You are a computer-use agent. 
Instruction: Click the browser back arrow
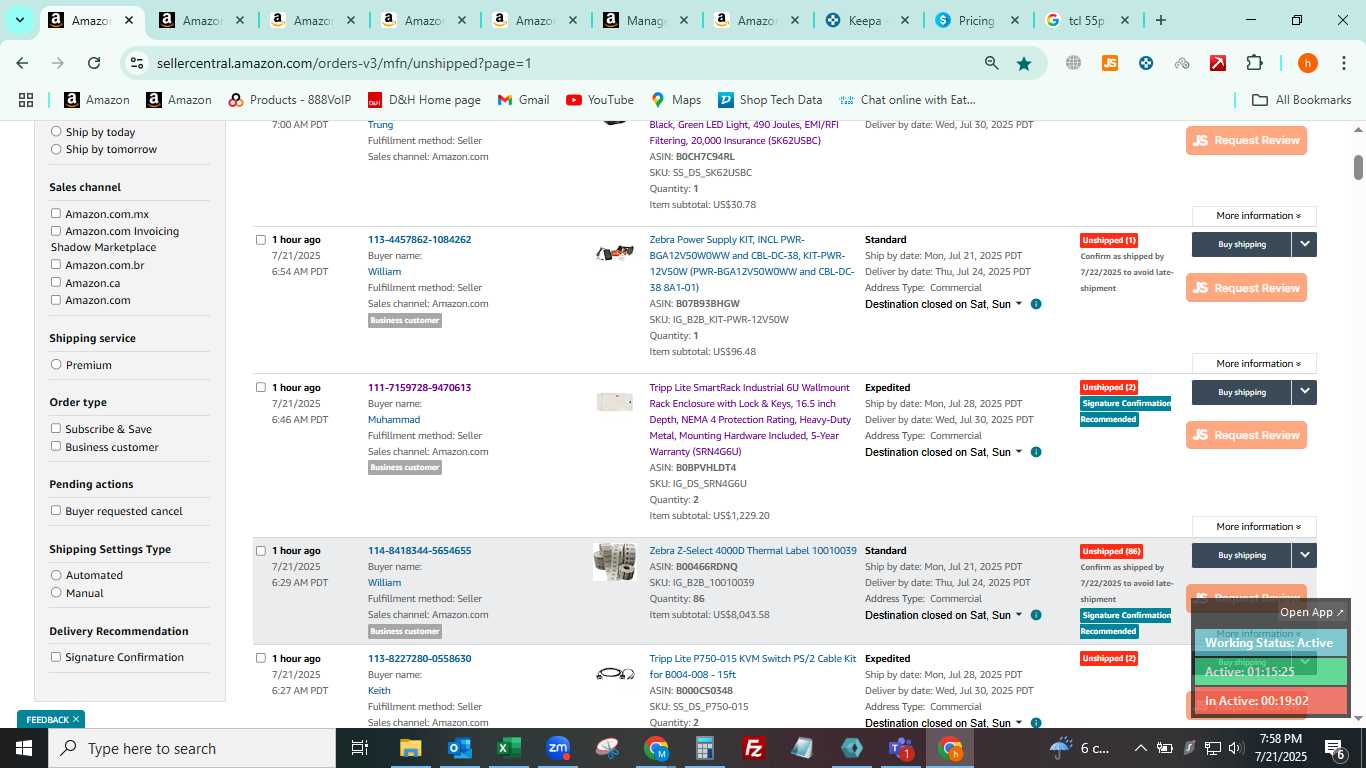[22, 63]
